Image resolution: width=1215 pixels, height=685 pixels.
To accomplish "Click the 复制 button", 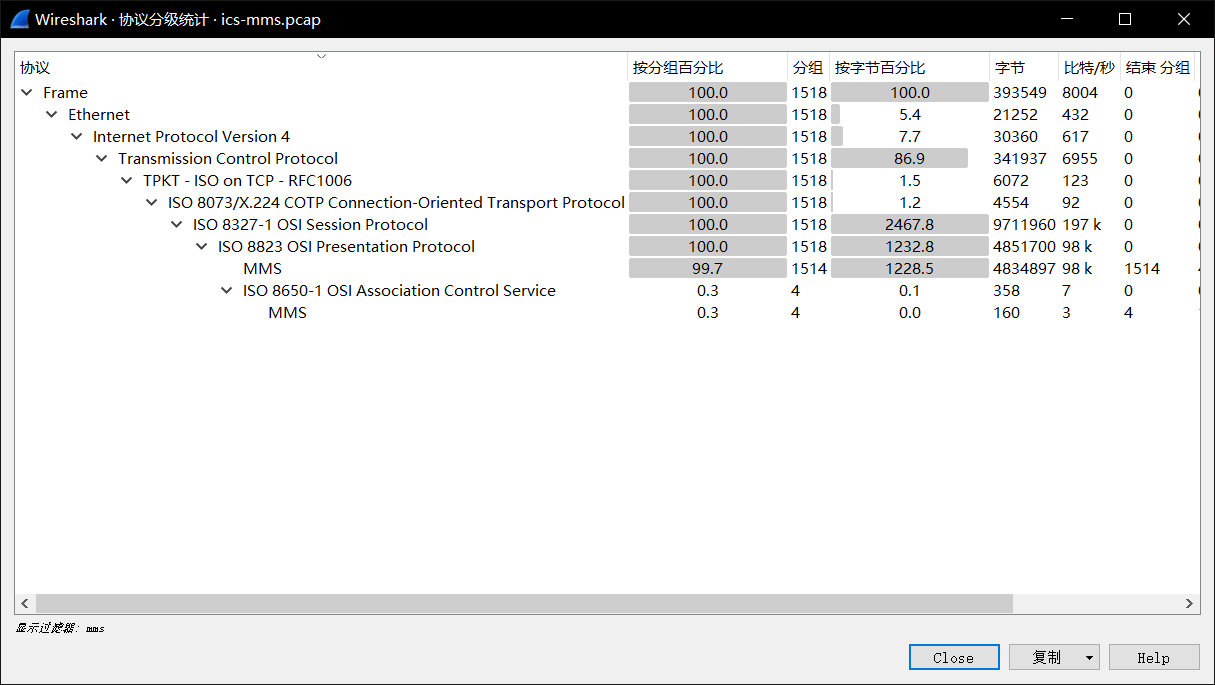I will click(1045, 657).
